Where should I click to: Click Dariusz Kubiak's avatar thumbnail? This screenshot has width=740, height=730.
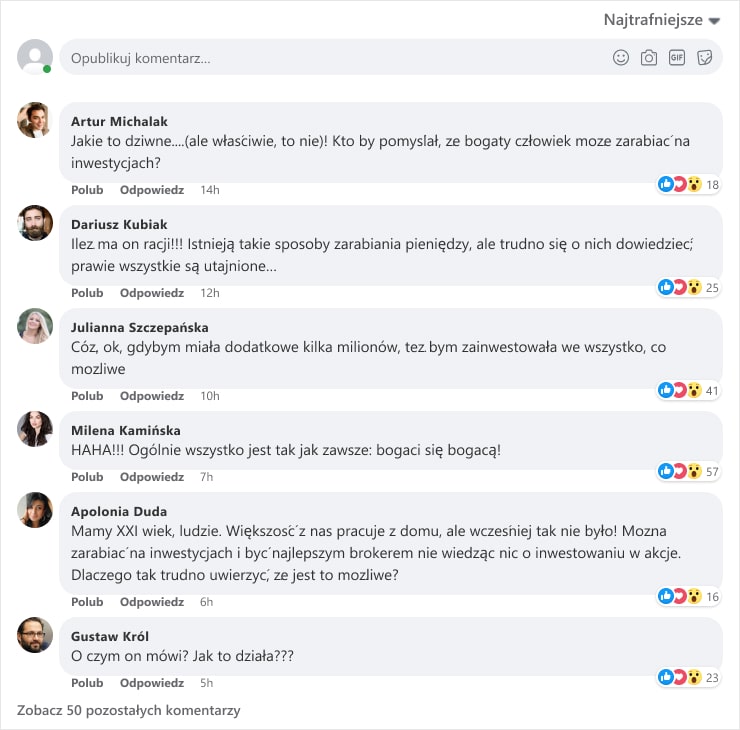35,223
